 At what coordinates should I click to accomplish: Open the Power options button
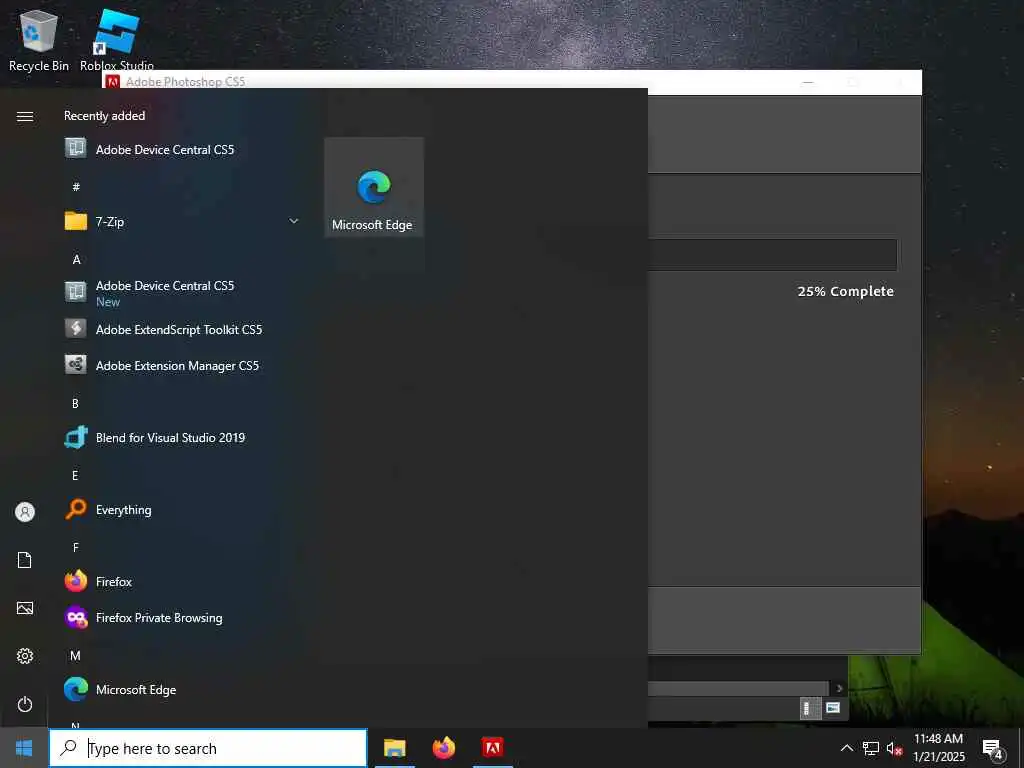pyautogui.click(x=25, y=704)
